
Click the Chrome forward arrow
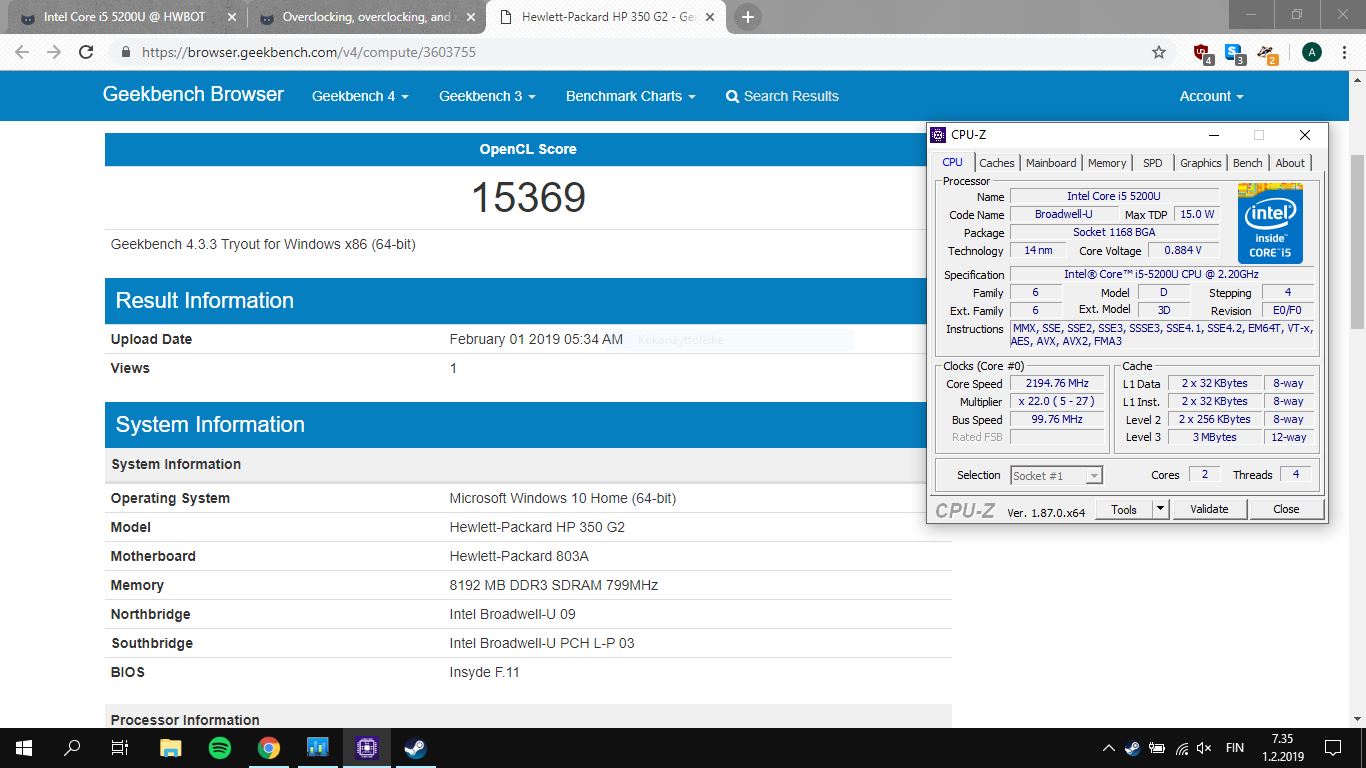click(x=54, y=52)
